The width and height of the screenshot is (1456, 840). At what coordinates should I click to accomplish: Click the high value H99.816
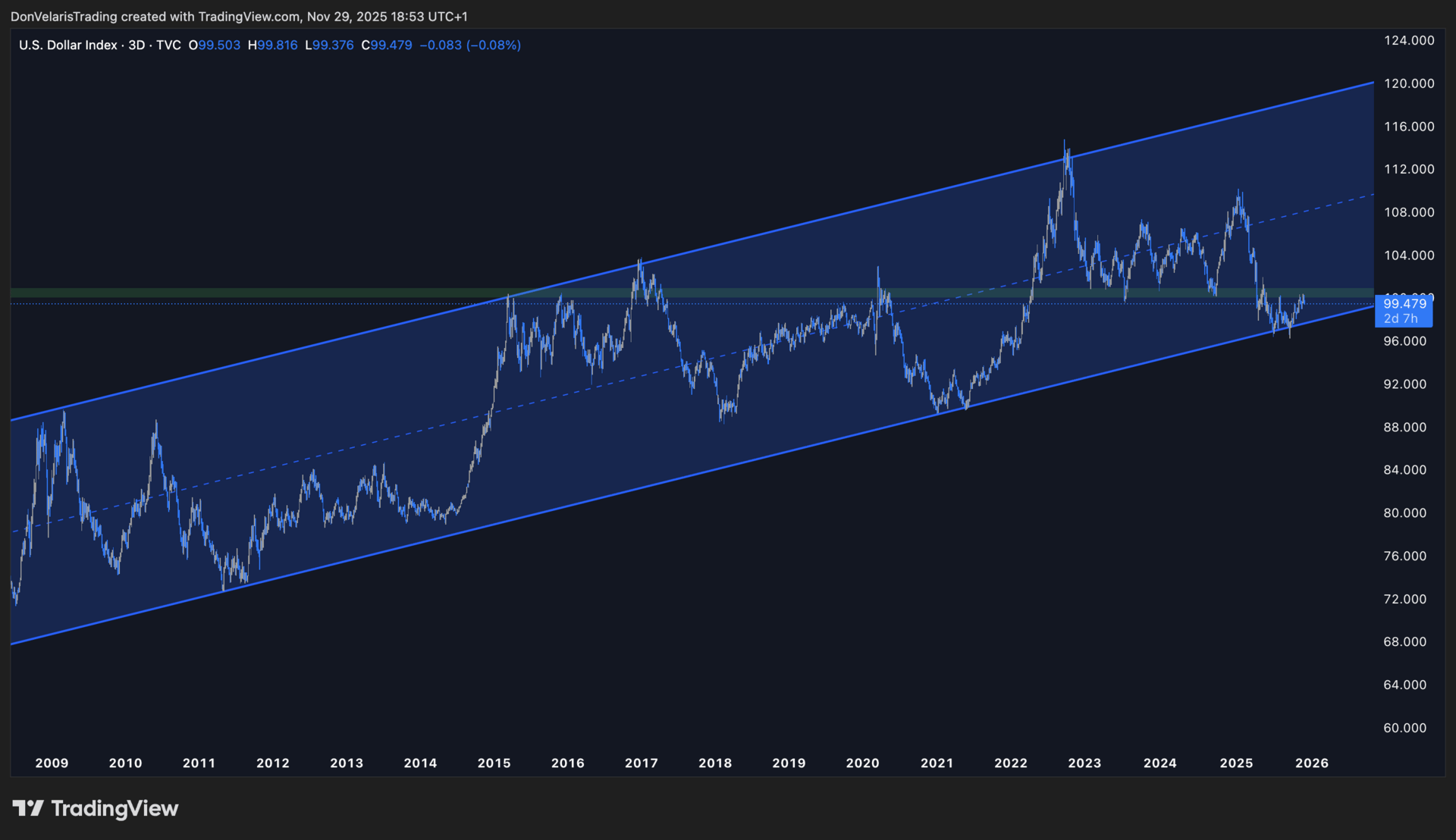[273, 45]
